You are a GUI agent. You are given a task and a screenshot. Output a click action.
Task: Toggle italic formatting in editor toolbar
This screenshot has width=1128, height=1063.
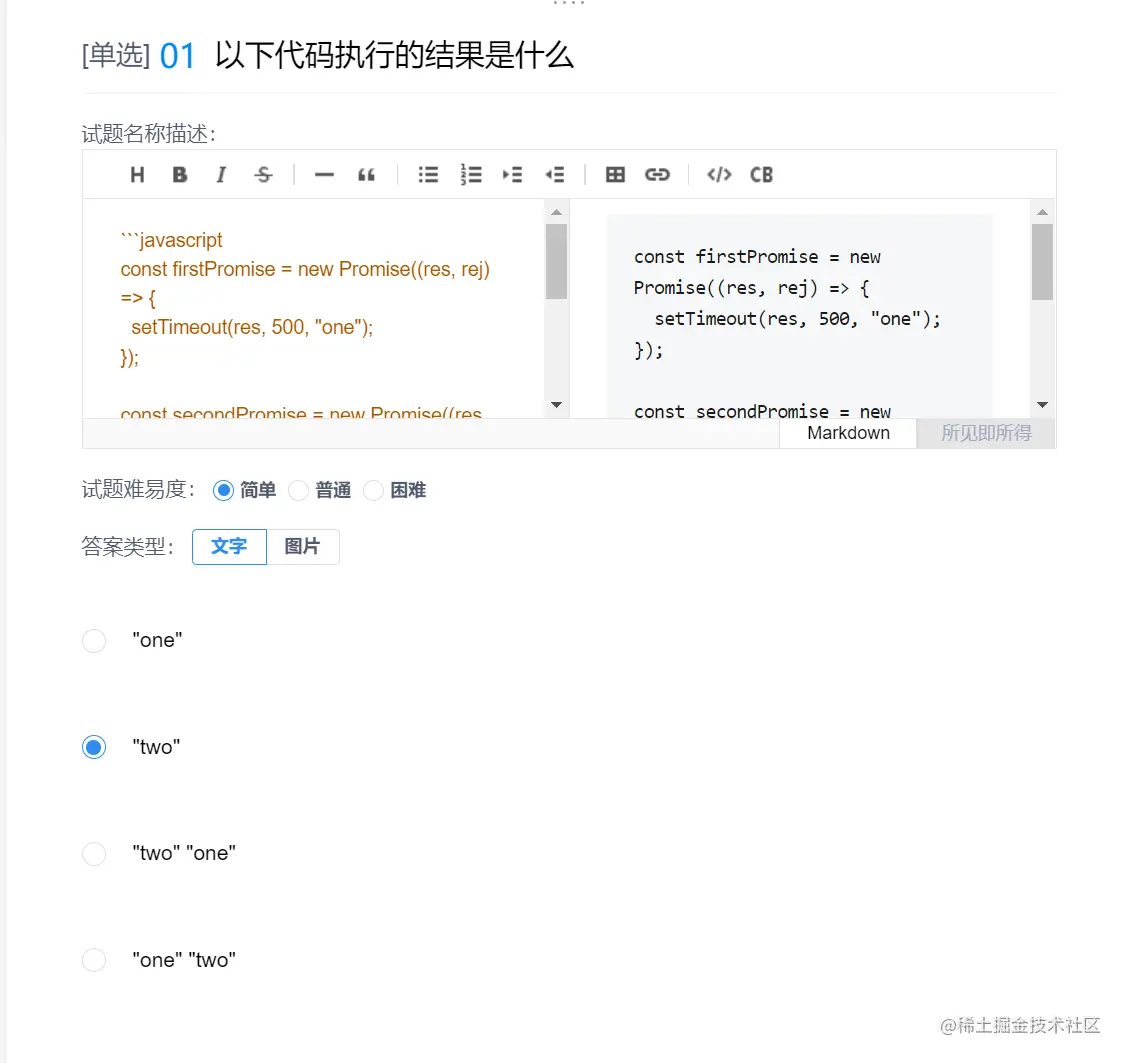[x=221, y=175]
